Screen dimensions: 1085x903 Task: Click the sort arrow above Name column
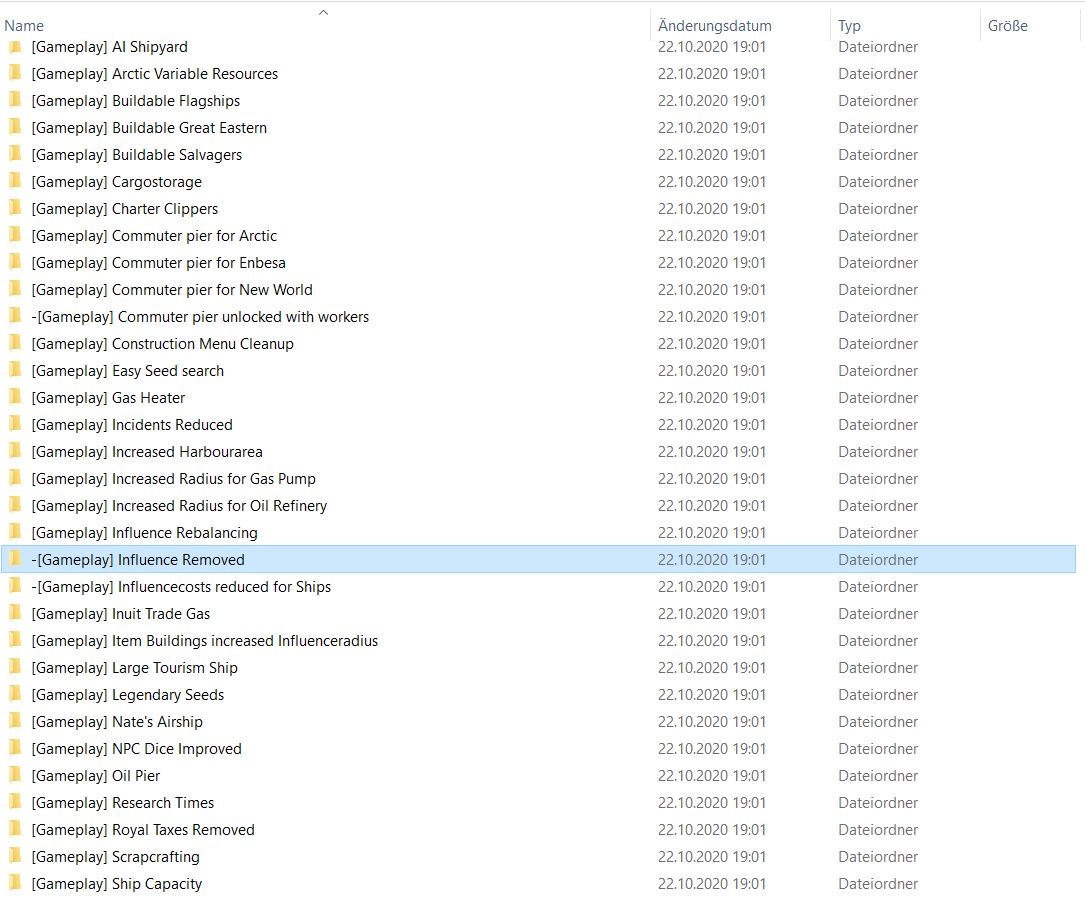(x=323, y=12)
